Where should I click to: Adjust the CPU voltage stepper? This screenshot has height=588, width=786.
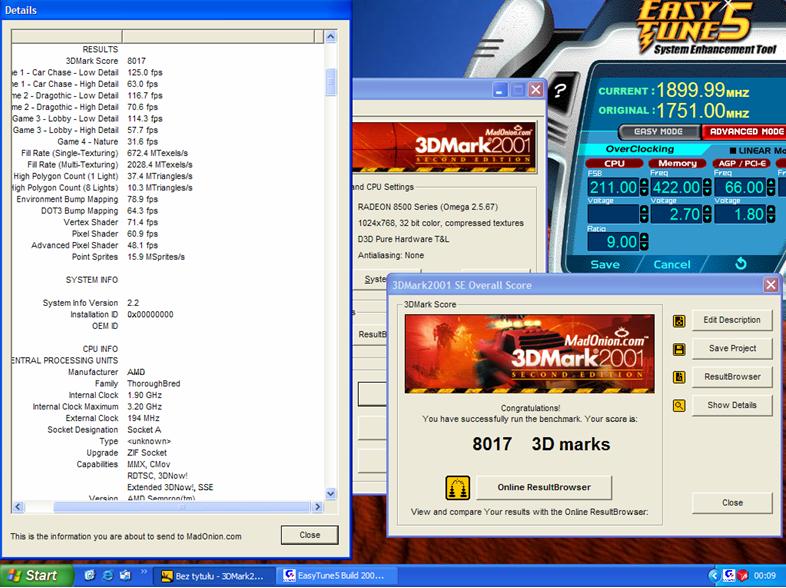coord(644,215)
